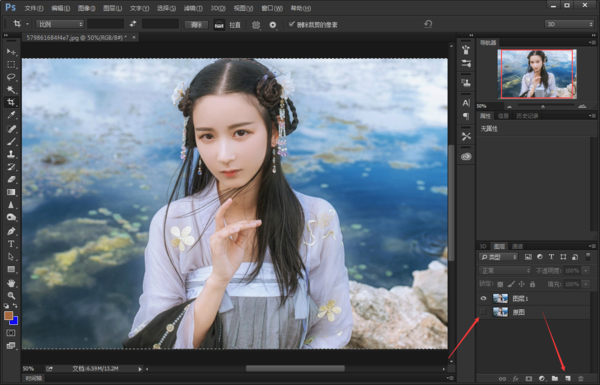This screenshot has width=600, height=385.
Task: Open the 3D workspace dropdown
Action: [x=569, y=24]
